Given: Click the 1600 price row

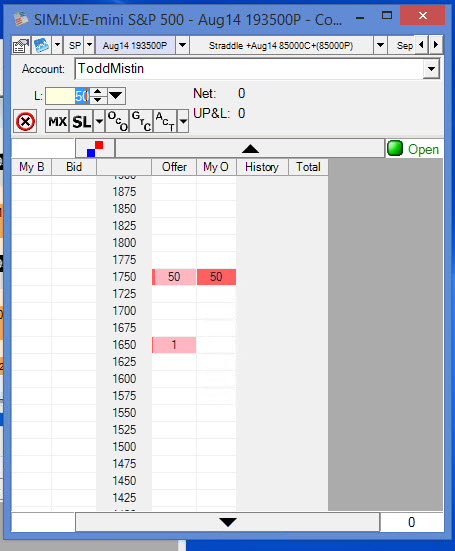Looking at the screenshot, I should click(124, 379).
